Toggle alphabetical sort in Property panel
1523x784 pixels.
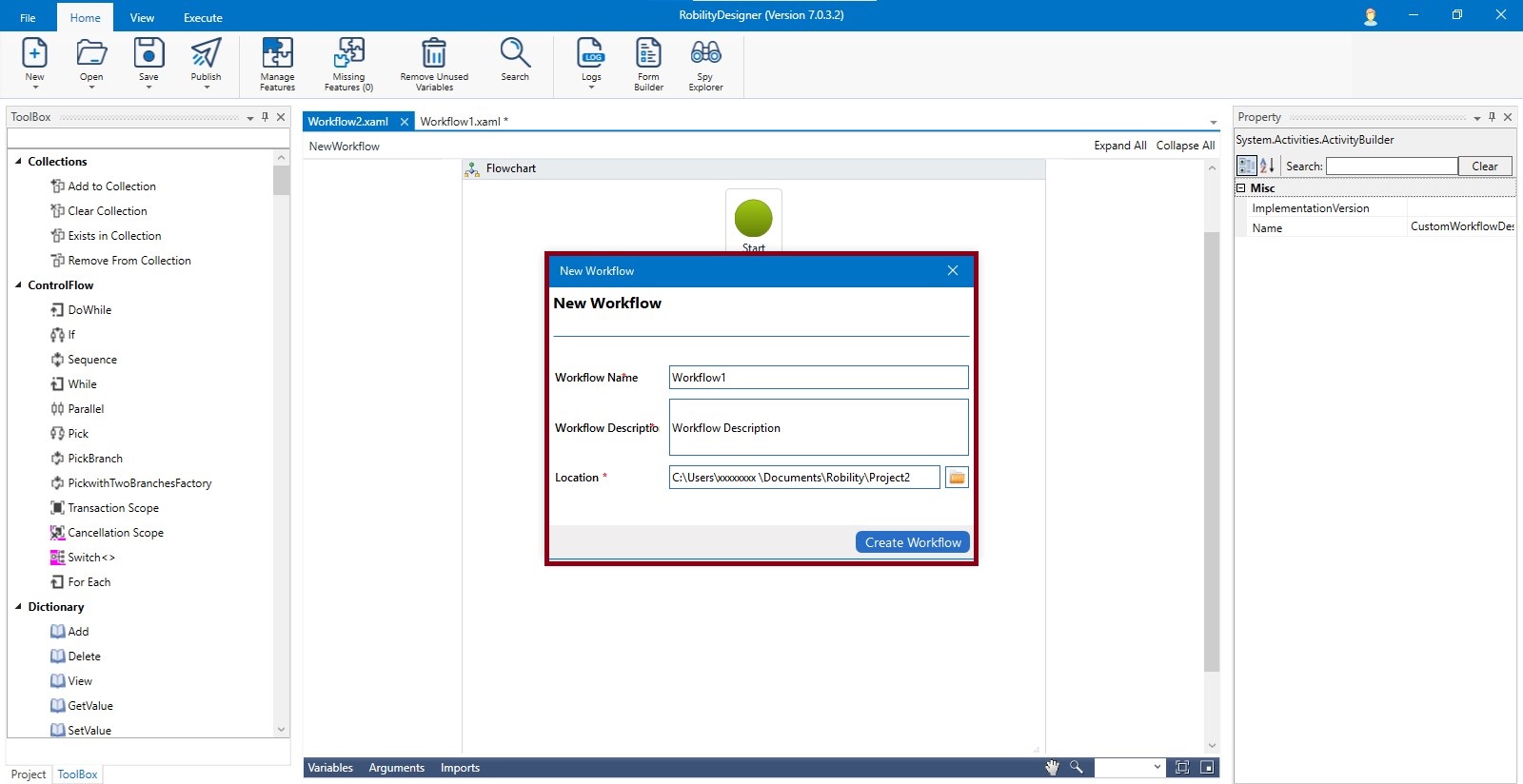(1267, 166)
